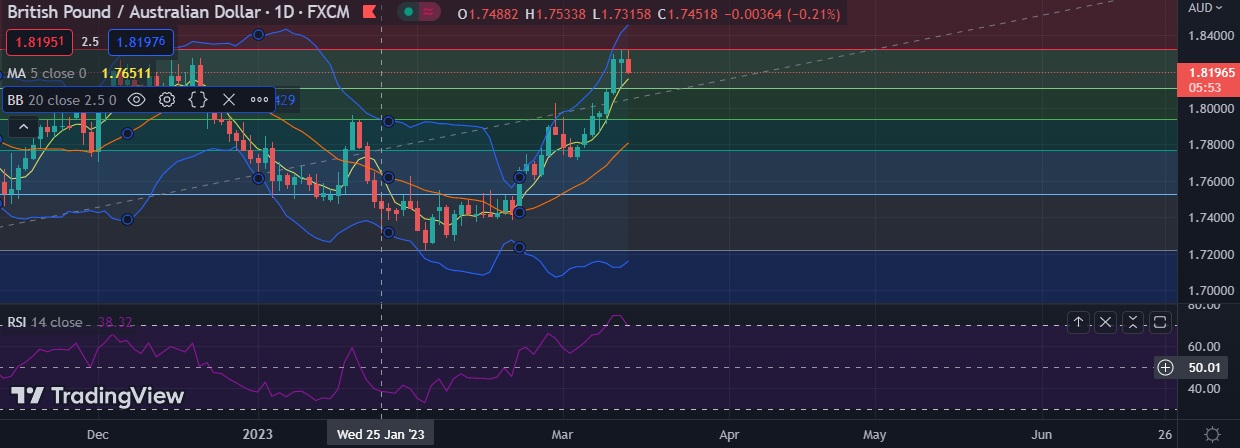Toggle Bollinger Bands visibility eye icon
The height and width of the screenshot is (448, 1240).
[137, 100]
